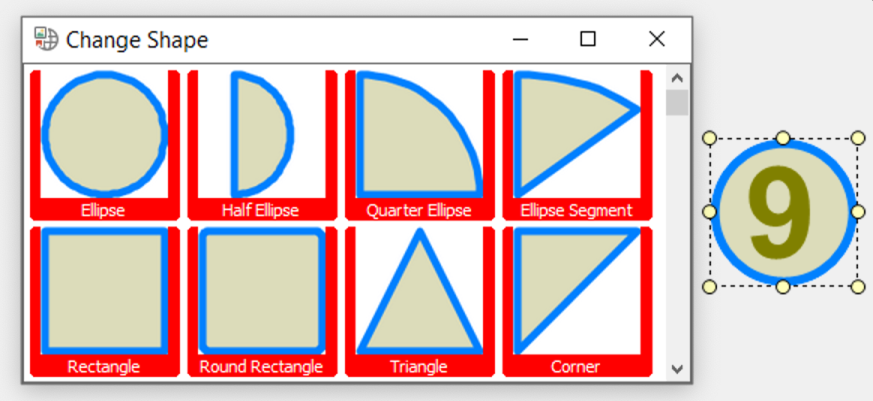The width and height of the screenshot is (873, 401).
Task: Click the right-middle selection handle
Action: (859, 212)
